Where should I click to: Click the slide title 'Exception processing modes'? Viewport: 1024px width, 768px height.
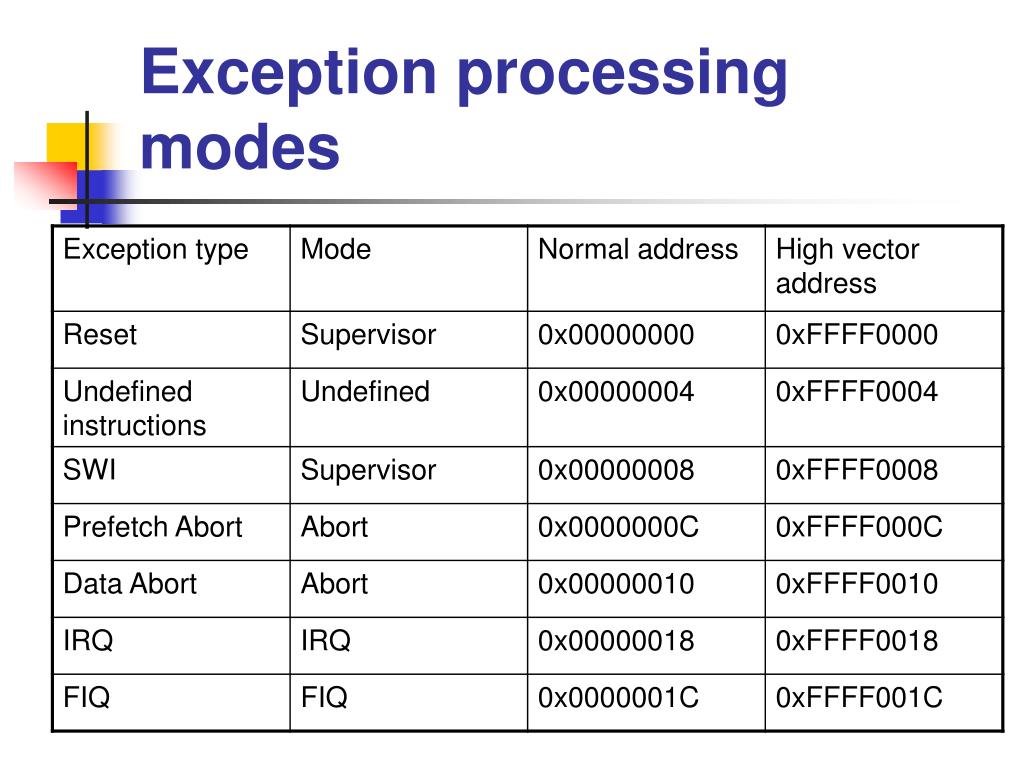464,108
